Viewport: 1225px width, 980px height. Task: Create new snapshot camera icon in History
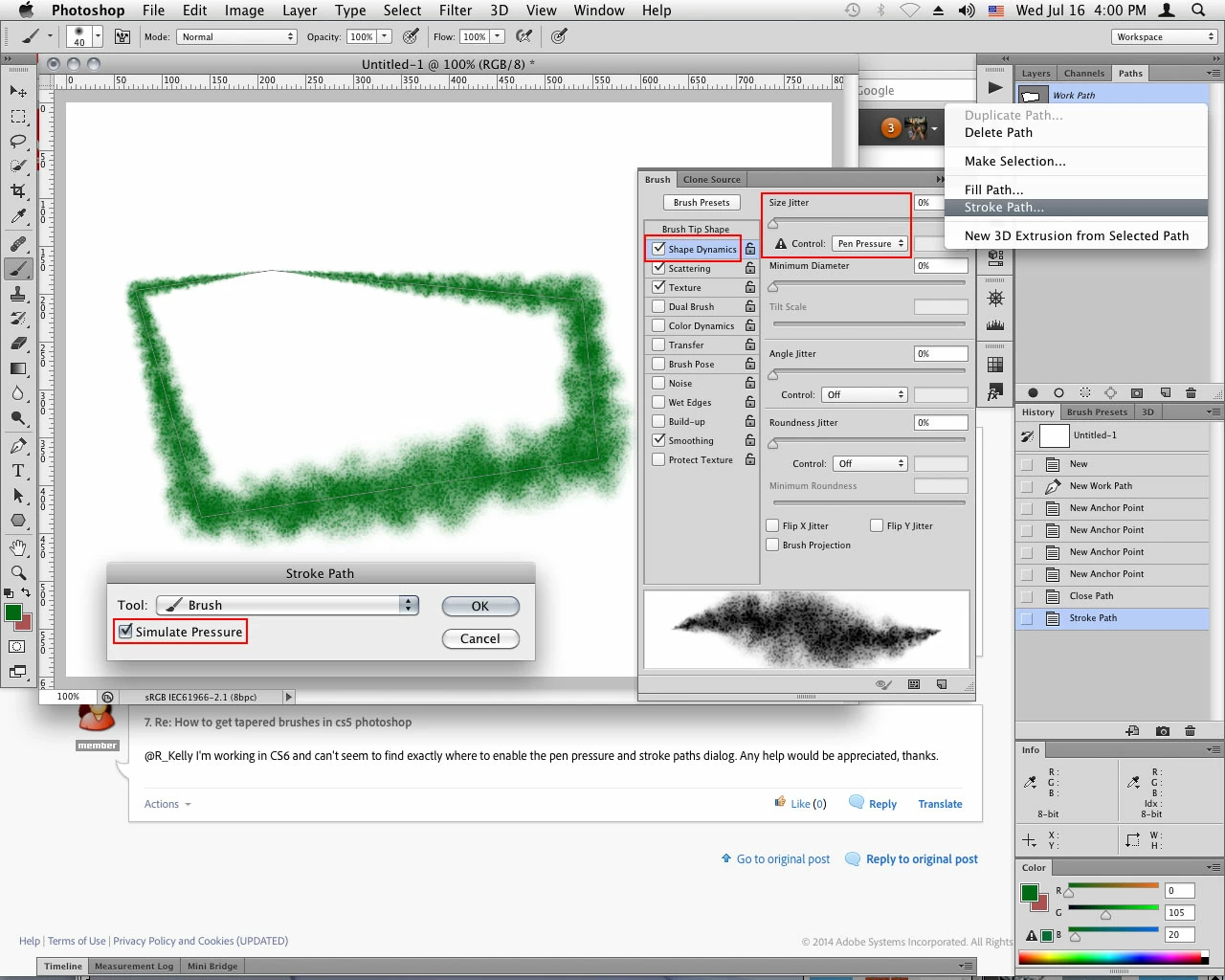(1163, 731)
